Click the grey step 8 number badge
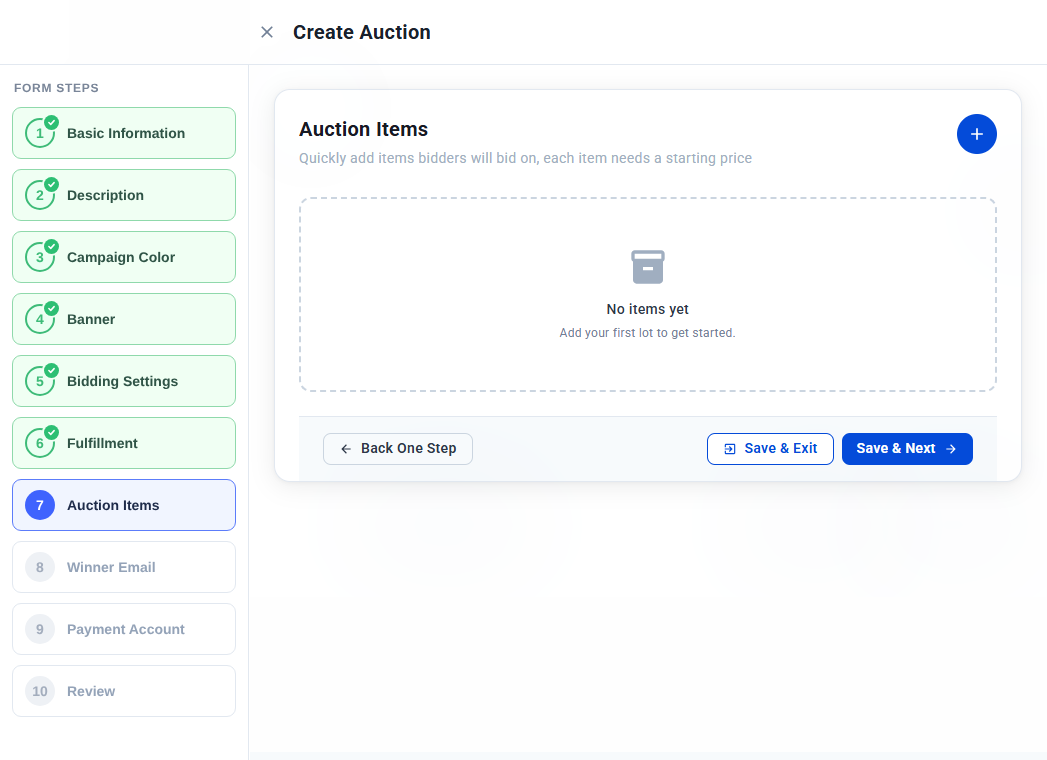The height and width of the screenshot is (760, 1047). [40, 567]
